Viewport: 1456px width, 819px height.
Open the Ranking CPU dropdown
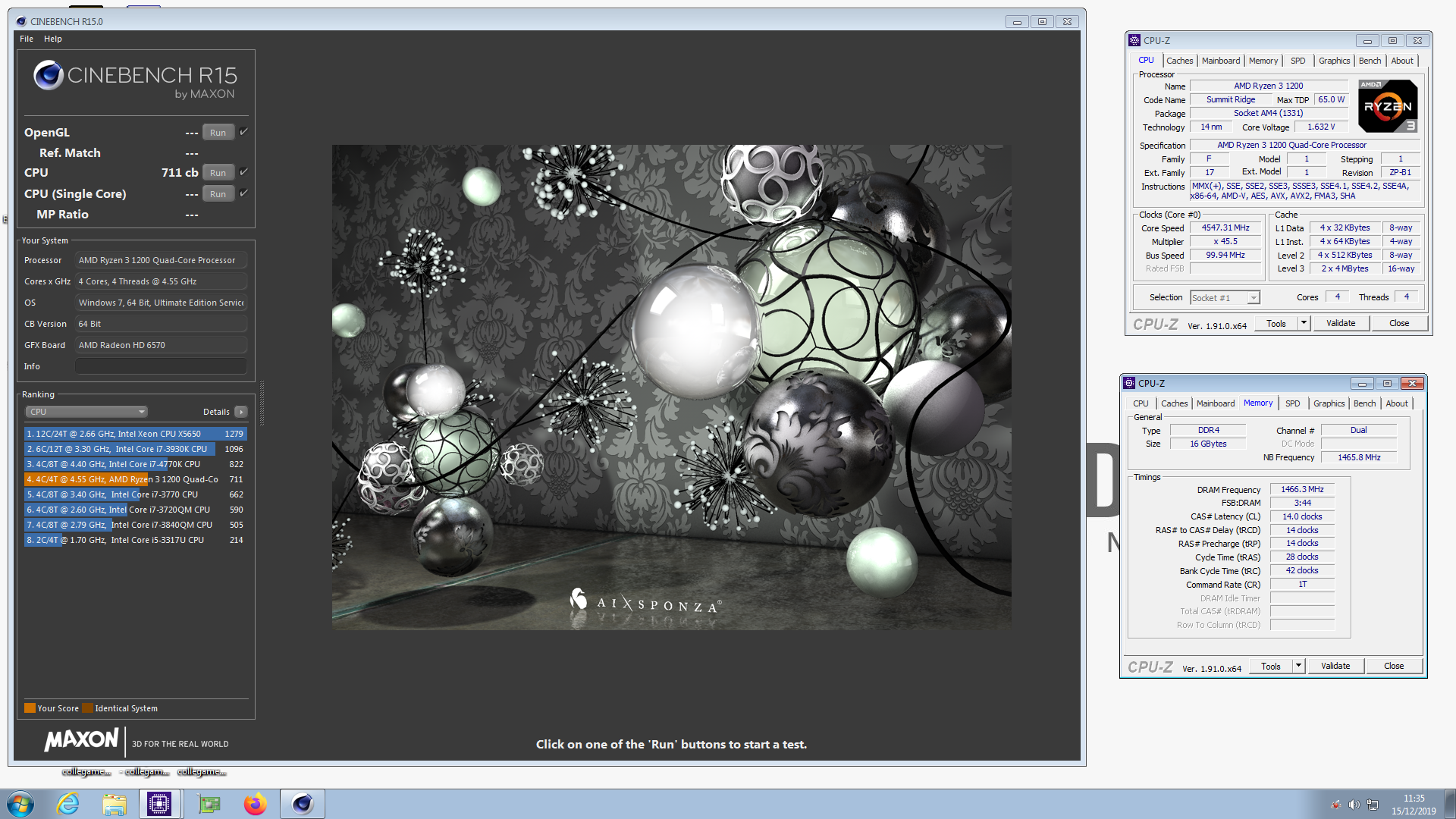click(x=86, y=412)
